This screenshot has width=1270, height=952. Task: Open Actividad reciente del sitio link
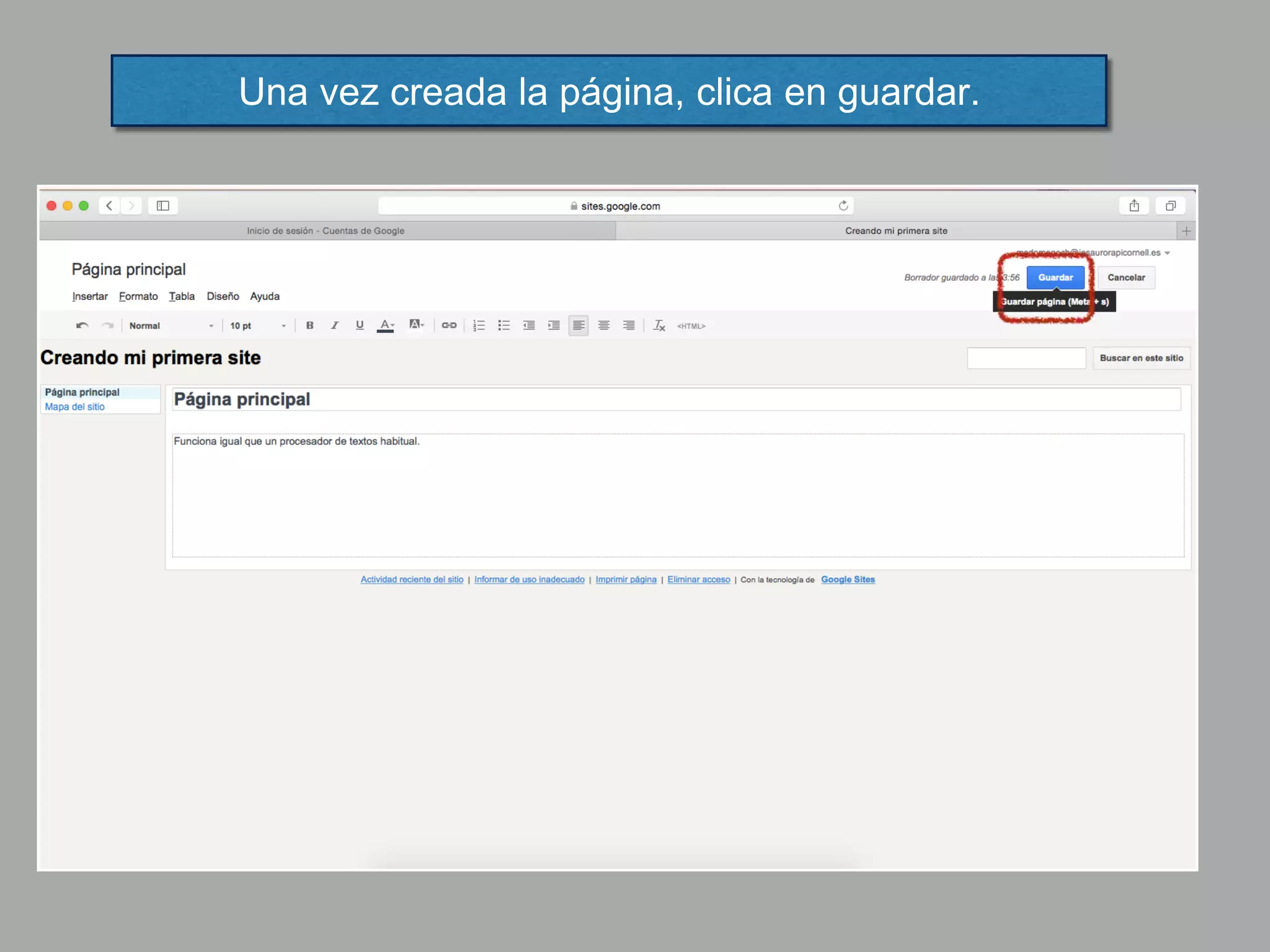(x=412, y=580)
